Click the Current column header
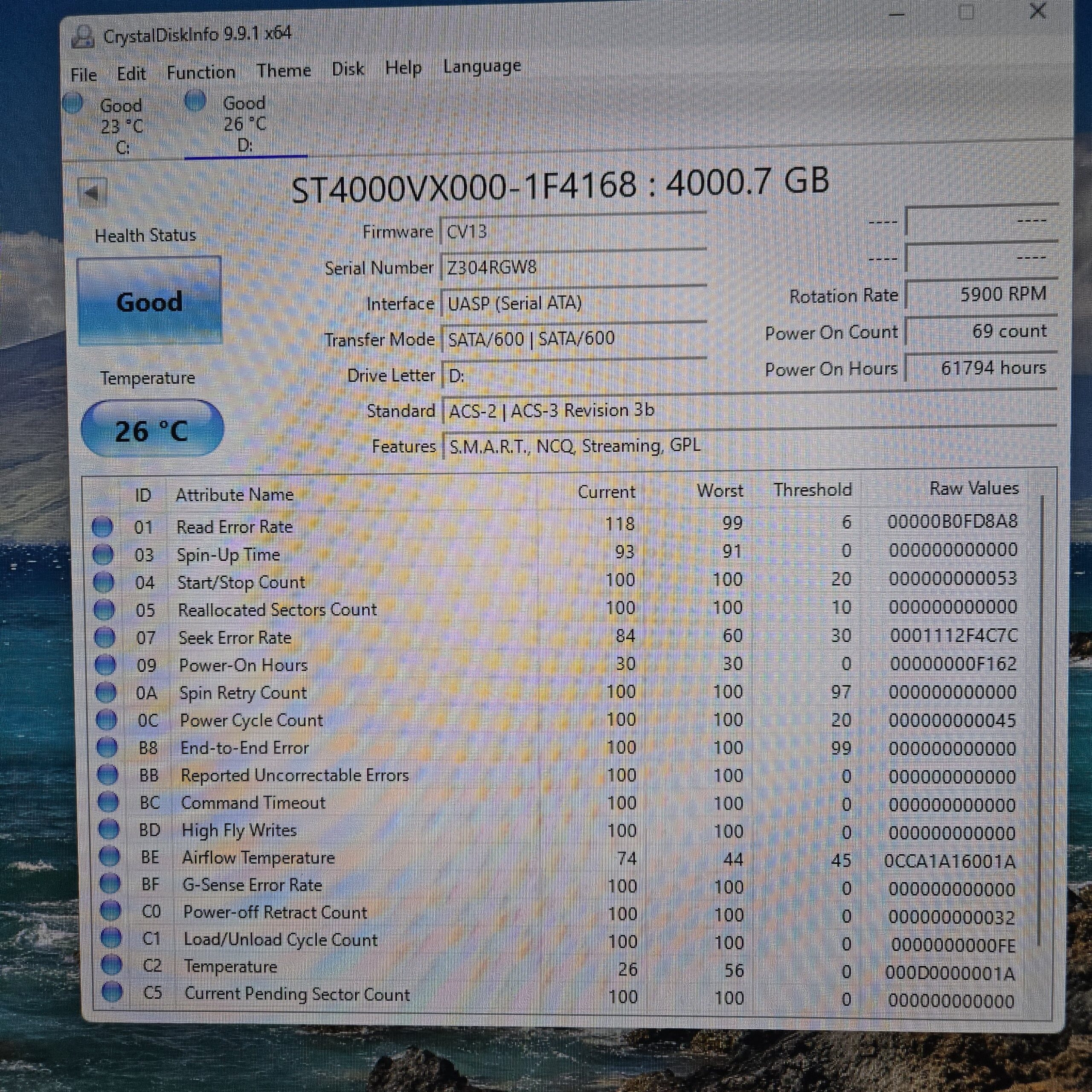 606,492
